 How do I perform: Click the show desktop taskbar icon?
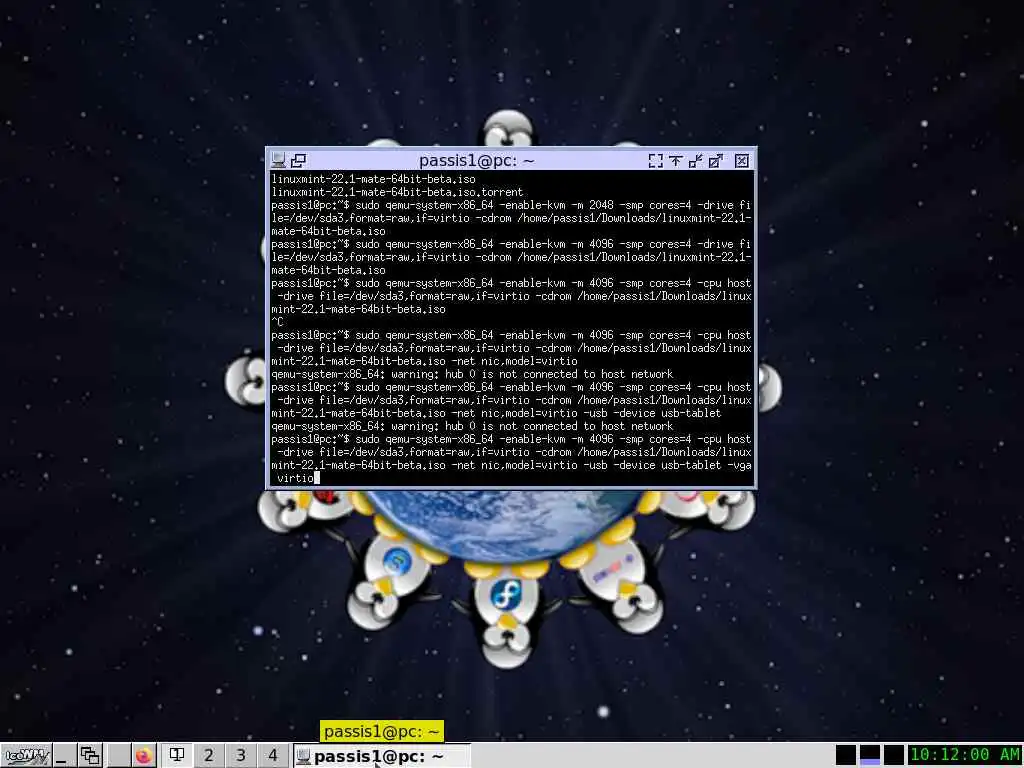pyautogui.click(x=63, y=756)
